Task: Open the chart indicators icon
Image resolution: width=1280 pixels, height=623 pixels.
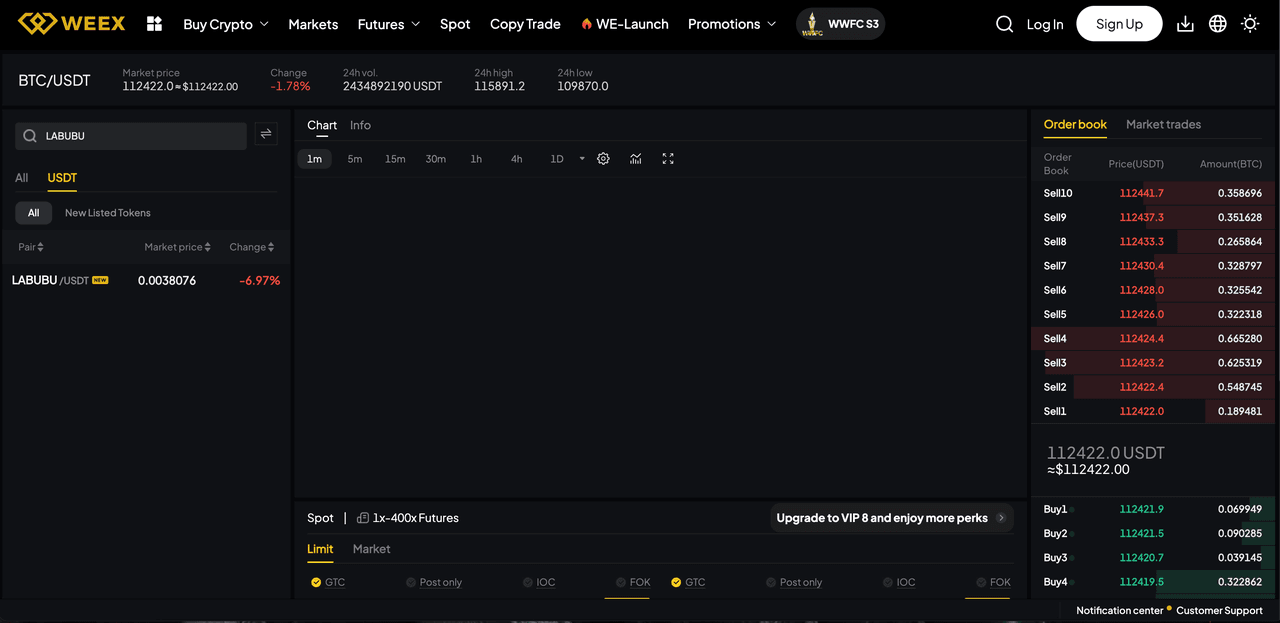Action: coord(636,159)
